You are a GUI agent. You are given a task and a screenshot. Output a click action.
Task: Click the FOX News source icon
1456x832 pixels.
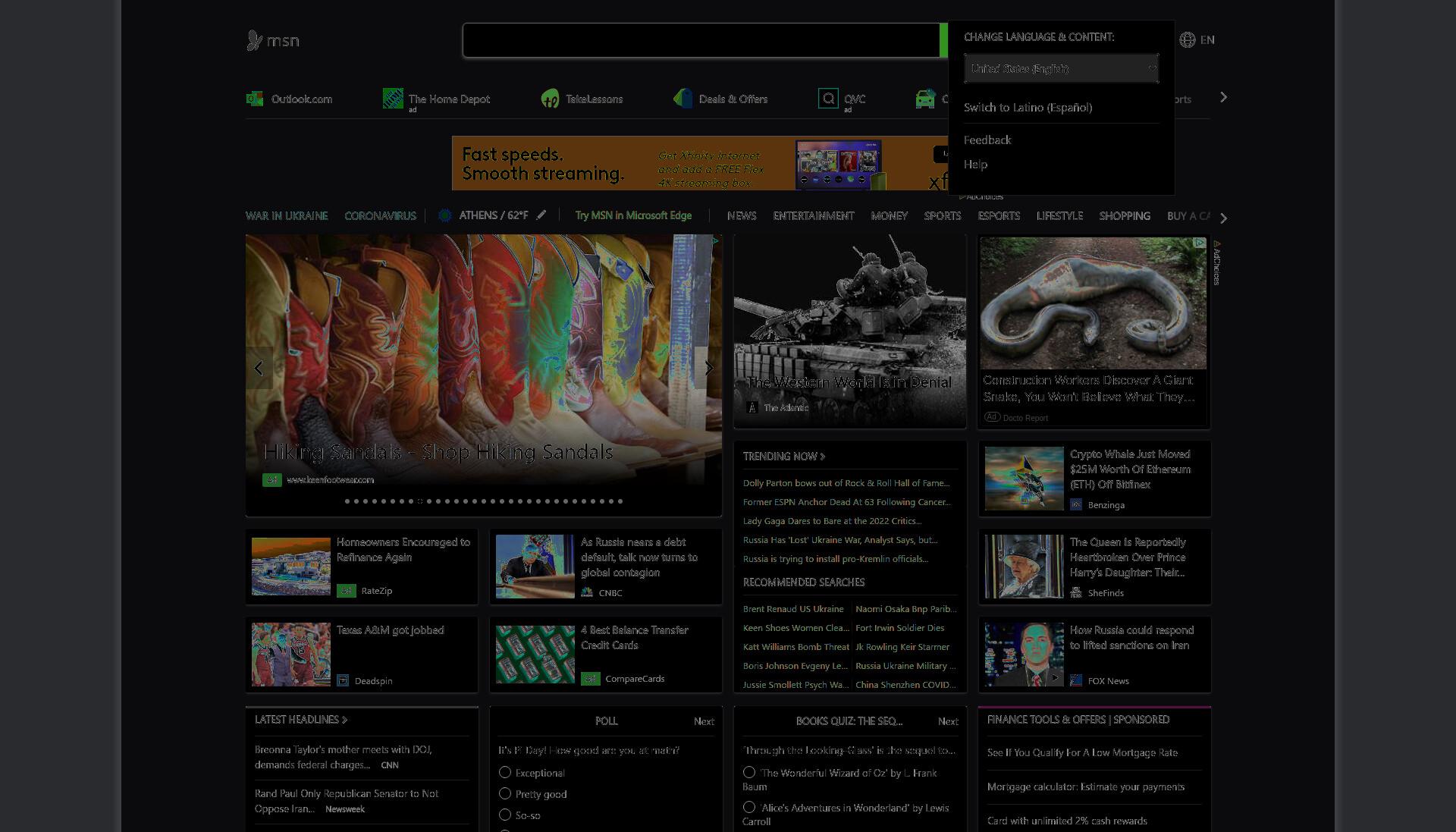(1076, 680)
